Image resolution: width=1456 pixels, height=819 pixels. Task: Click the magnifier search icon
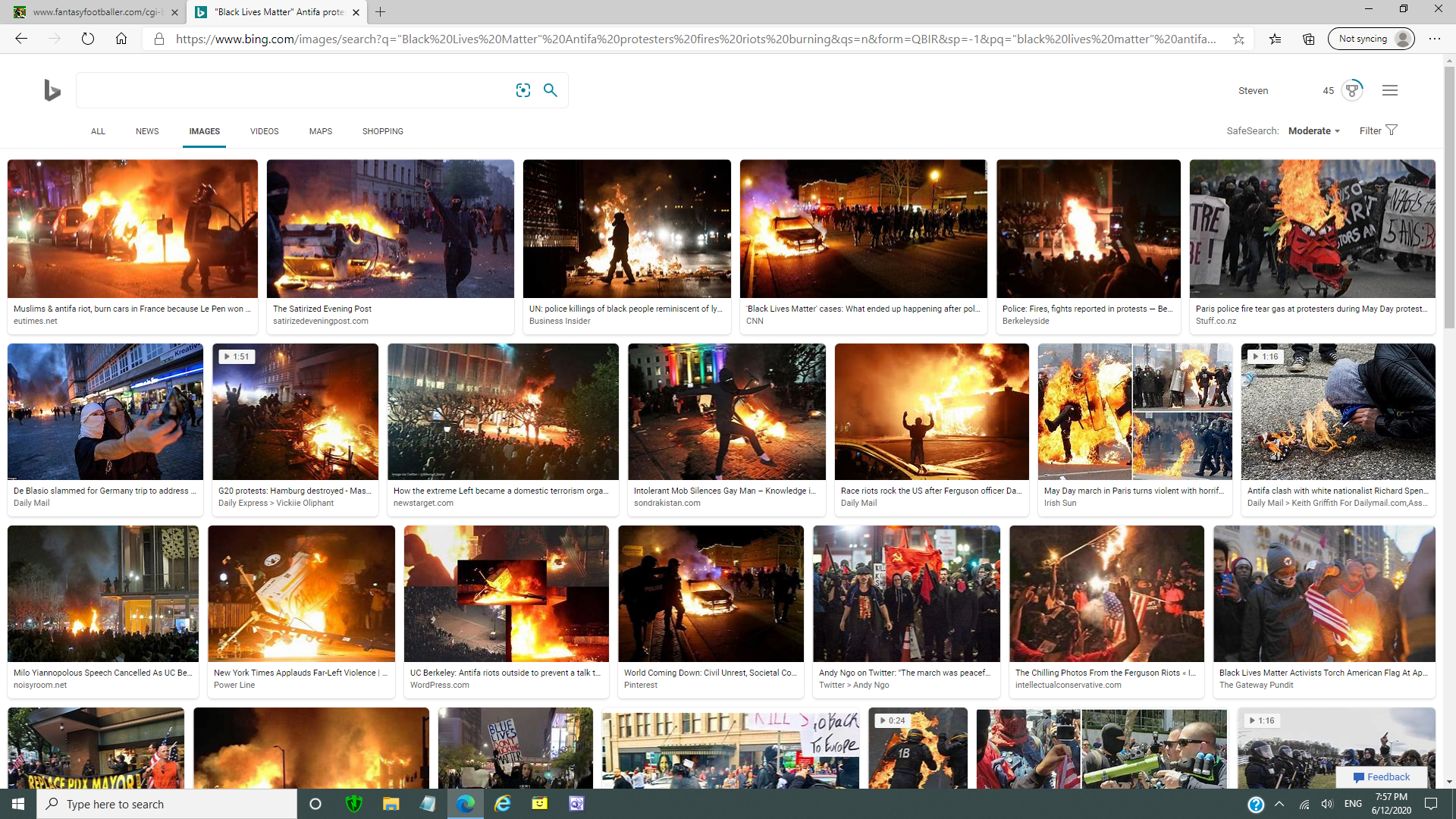point(551,90)
